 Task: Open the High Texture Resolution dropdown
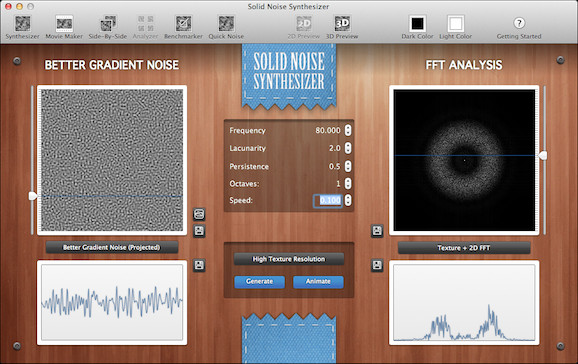tap(289, 259)
